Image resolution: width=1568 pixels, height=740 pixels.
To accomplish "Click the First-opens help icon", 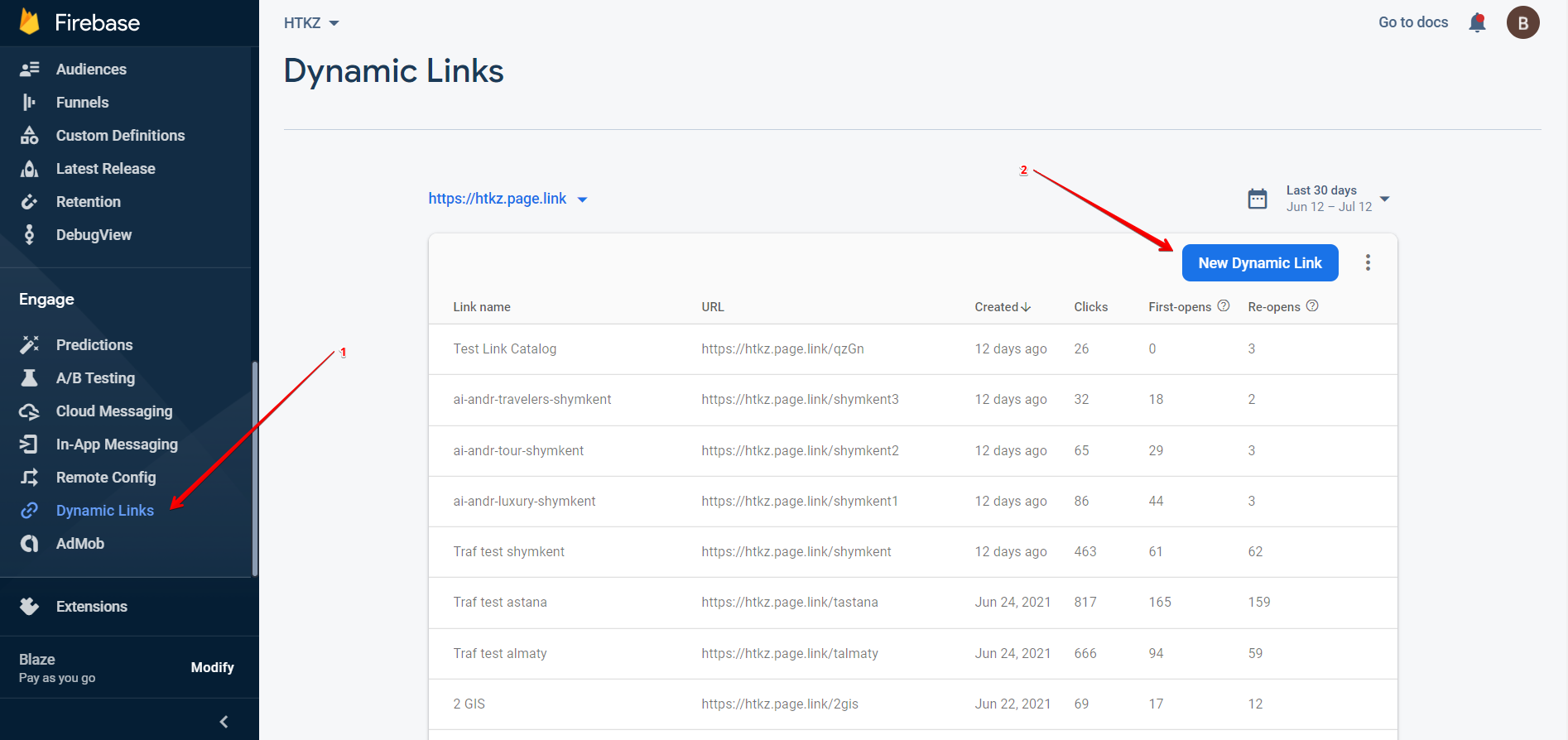I will point(1224,306).
